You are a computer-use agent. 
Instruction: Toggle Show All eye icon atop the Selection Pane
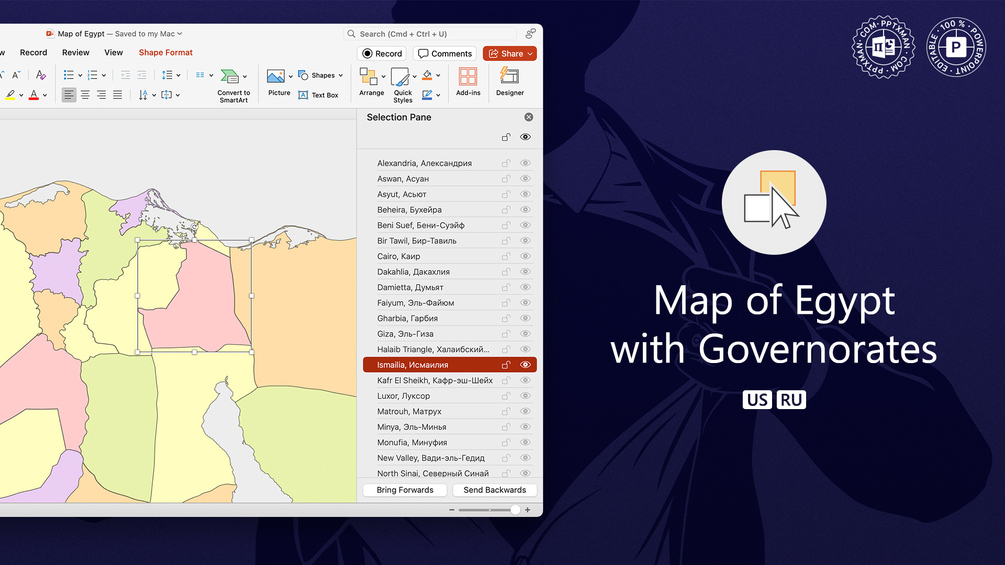(526, 136)
